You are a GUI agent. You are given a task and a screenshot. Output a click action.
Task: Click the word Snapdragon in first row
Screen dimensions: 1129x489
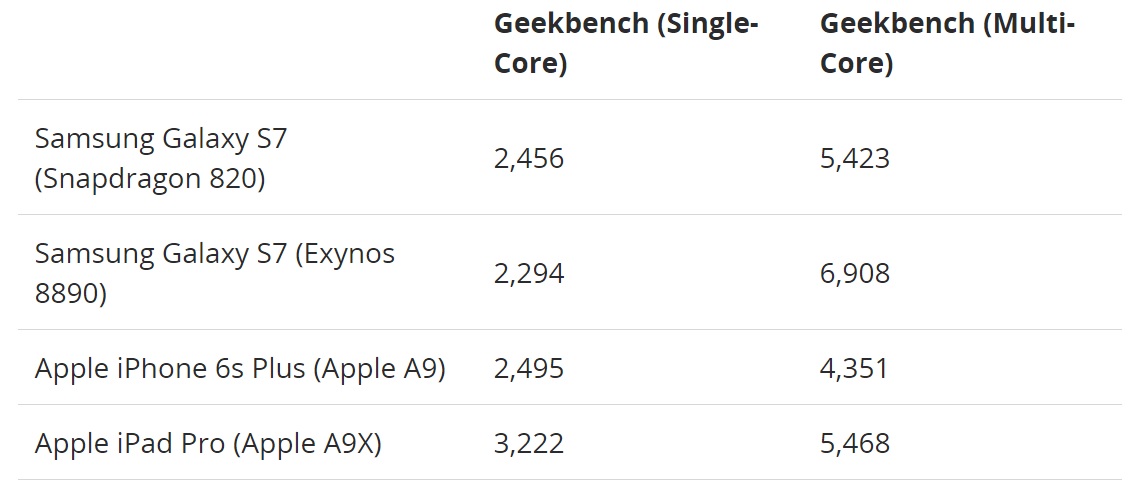pos(119,179)
